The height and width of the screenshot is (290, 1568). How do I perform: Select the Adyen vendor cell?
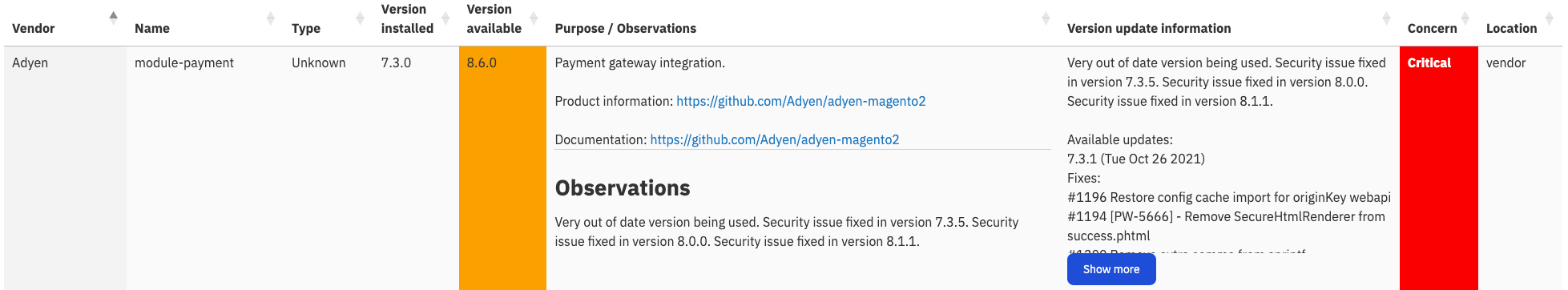tap(65, 167)
